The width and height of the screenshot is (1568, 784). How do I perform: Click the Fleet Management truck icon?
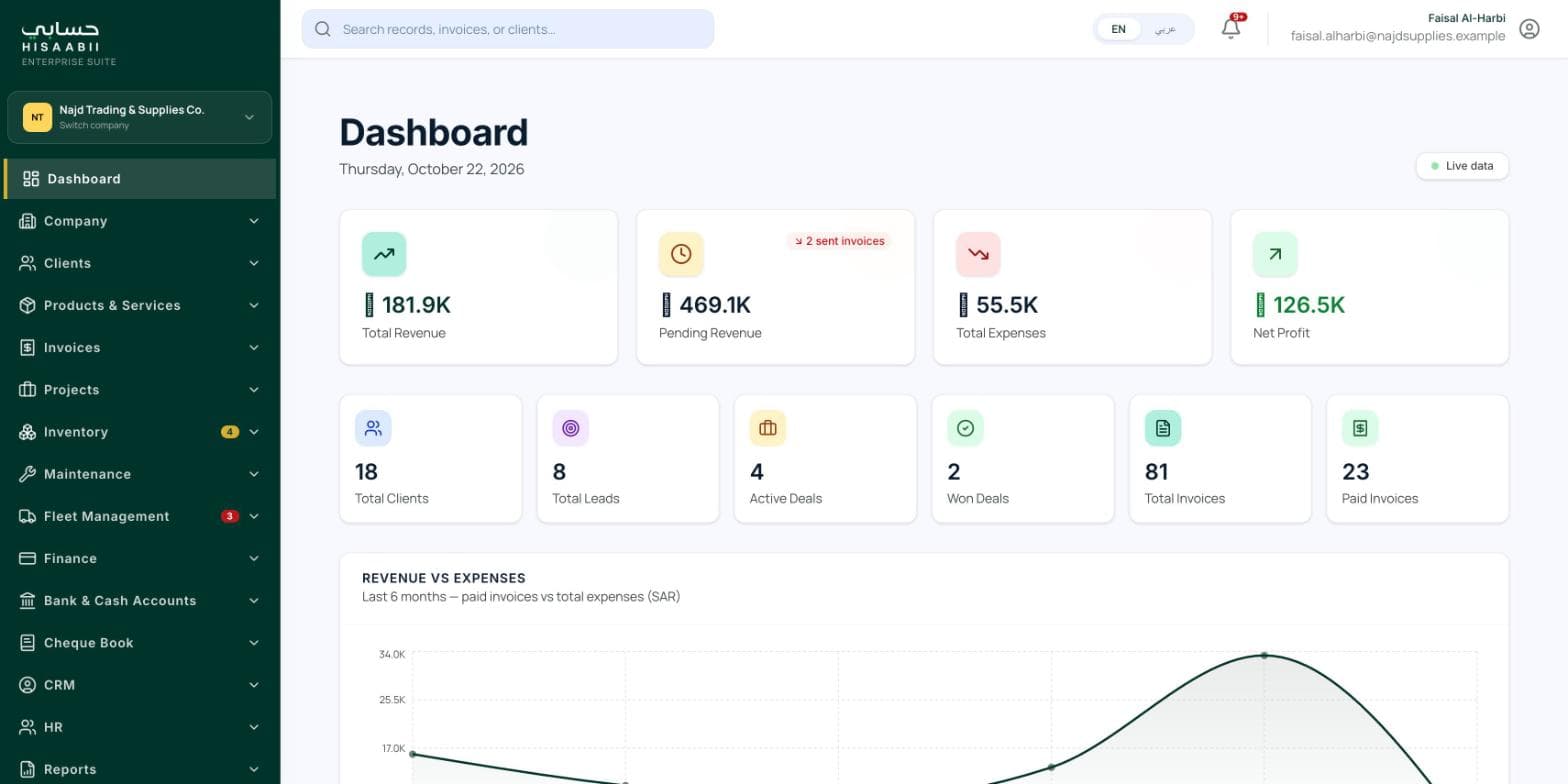pos(27,516)
